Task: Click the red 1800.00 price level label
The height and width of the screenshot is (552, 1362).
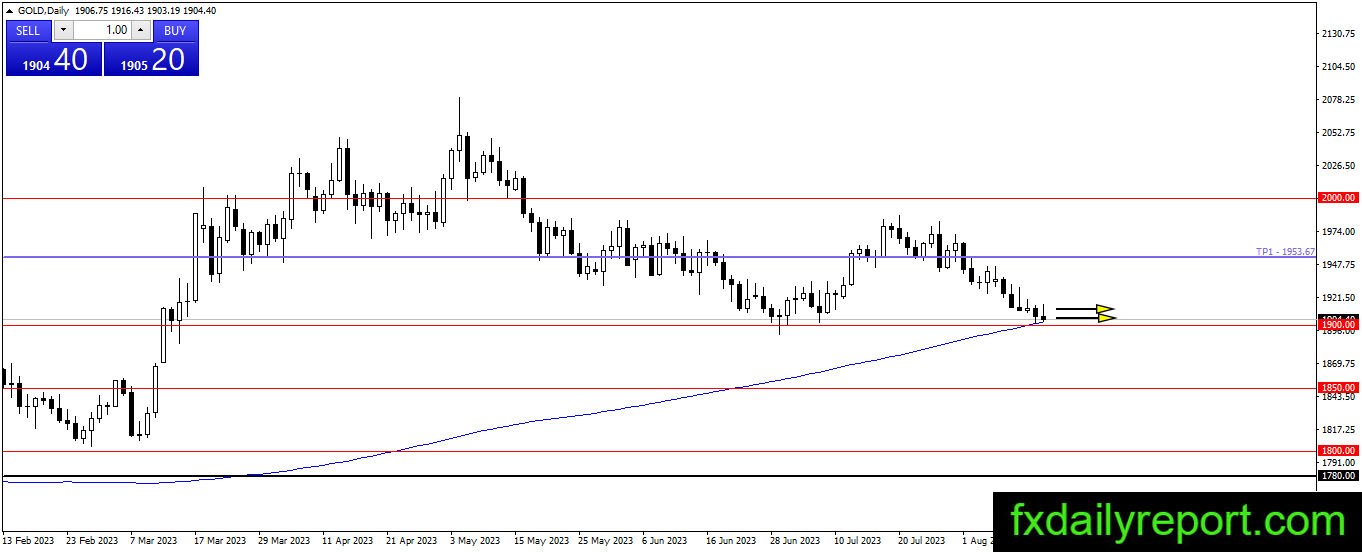Action: [x=1337, y=451]
